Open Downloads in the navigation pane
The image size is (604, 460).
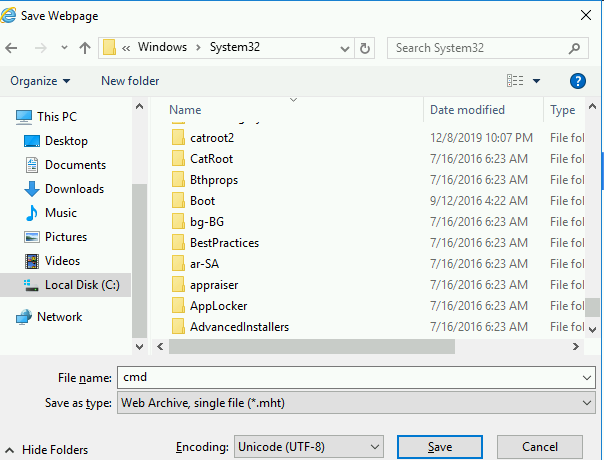point(74,189)
